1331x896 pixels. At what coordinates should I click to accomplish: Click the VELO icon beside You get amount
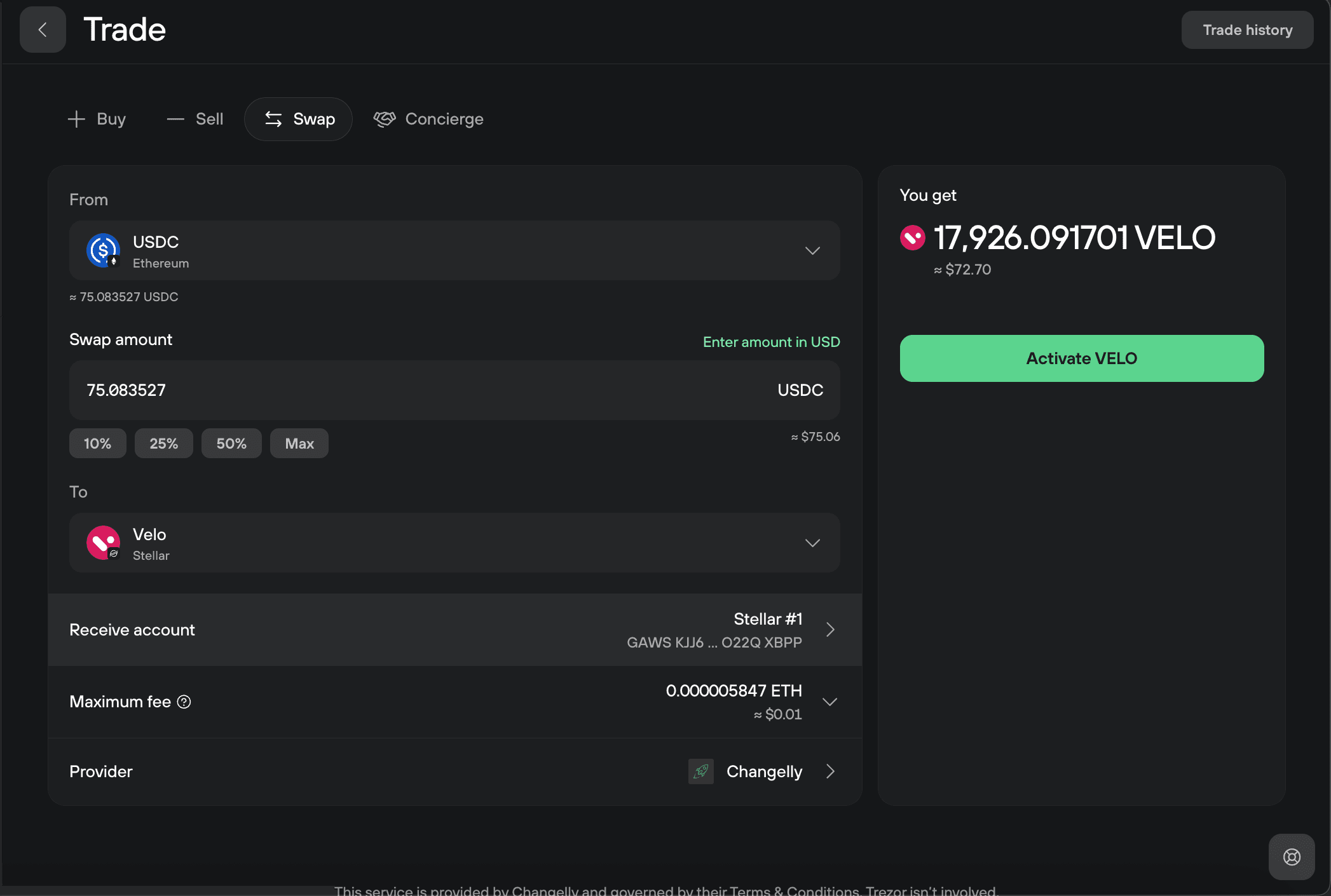coord(913,238)
